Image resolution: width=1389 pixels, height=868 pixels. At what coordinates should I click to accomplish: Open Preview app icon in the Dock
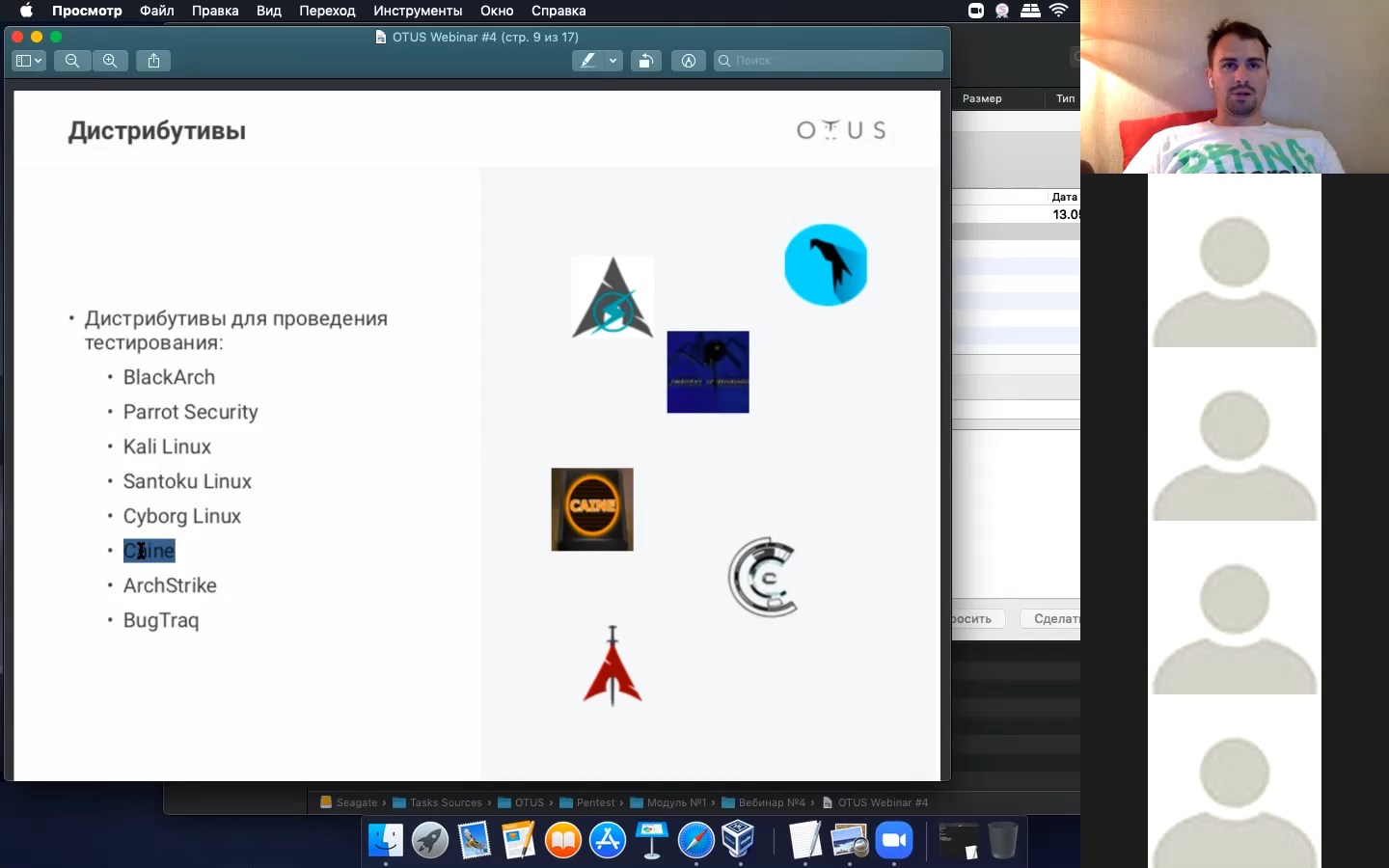click(x=850, y=840)
